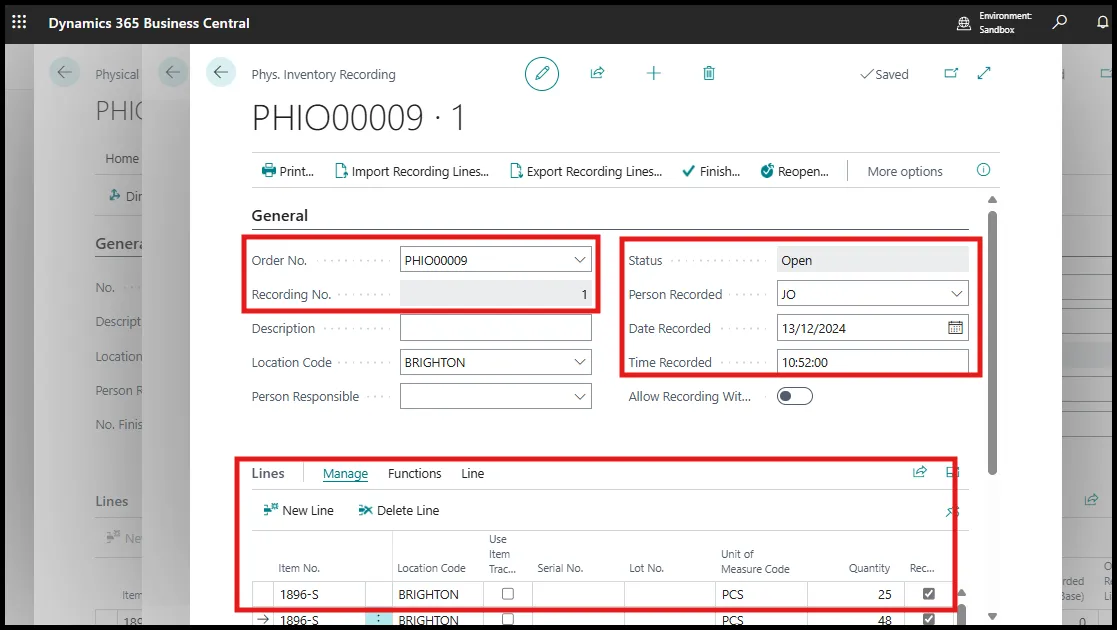Click Dynamics 365 Business Central title
The image size is (1117, 630).
tap(149, 23)
